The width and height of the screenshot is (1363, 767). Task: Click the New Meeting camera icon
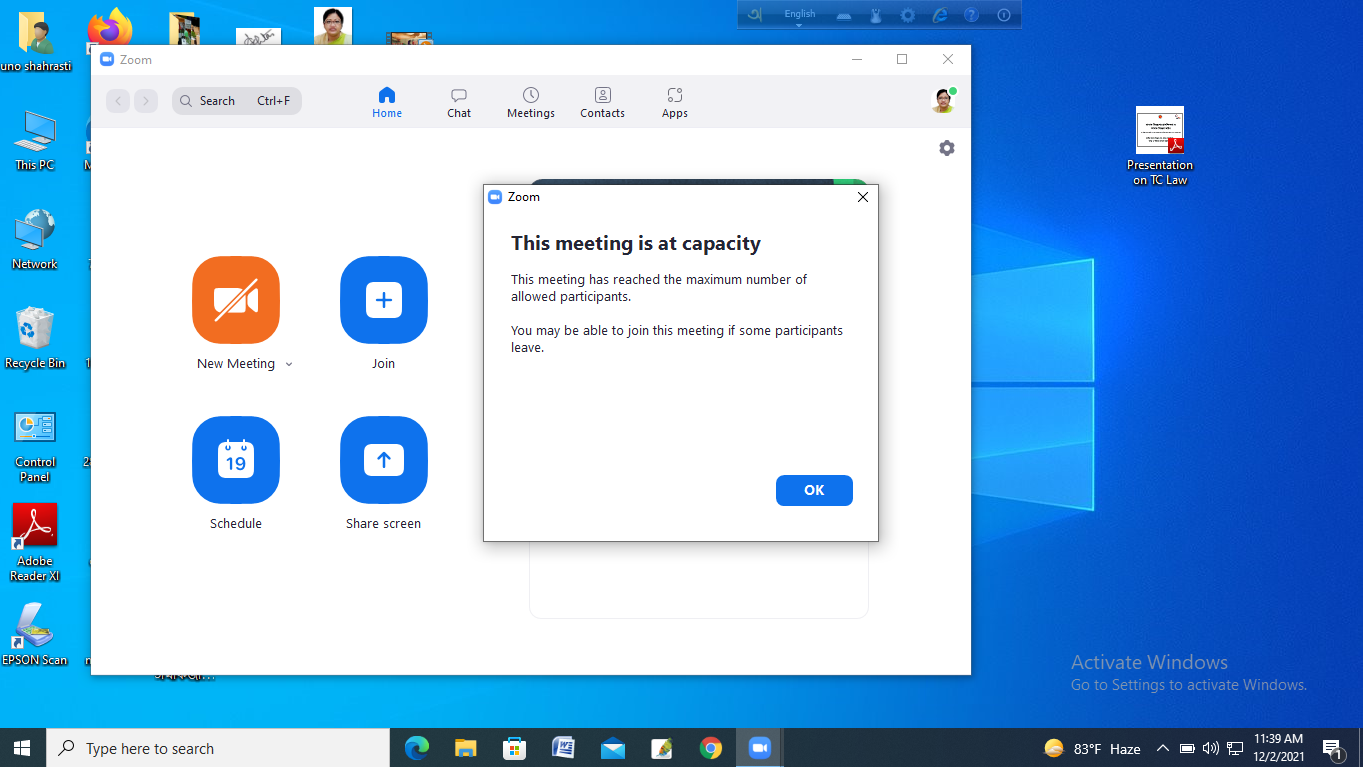tap(236, 300)
